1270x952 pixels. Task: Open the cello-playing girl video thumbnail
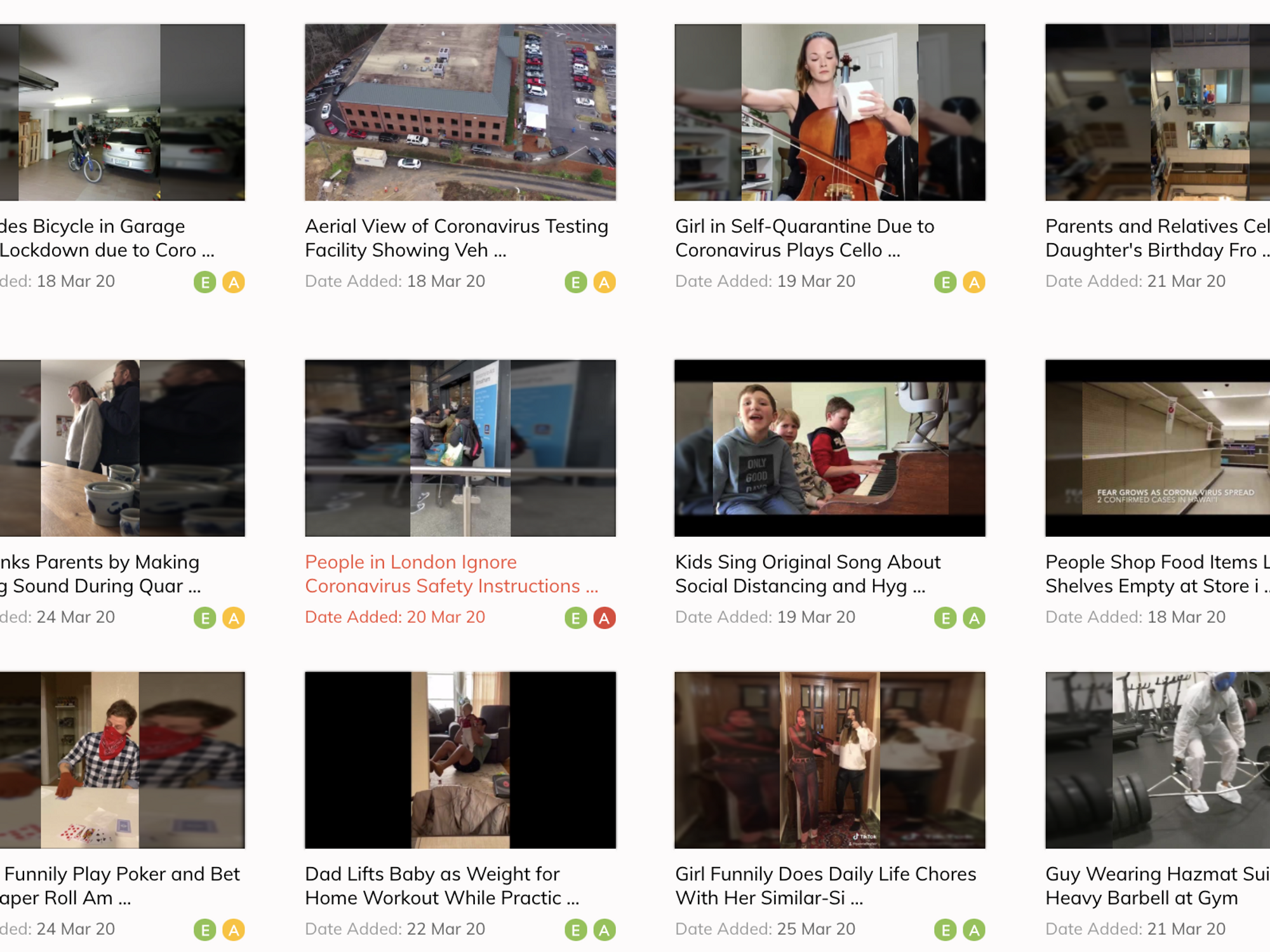pos(830,112)
